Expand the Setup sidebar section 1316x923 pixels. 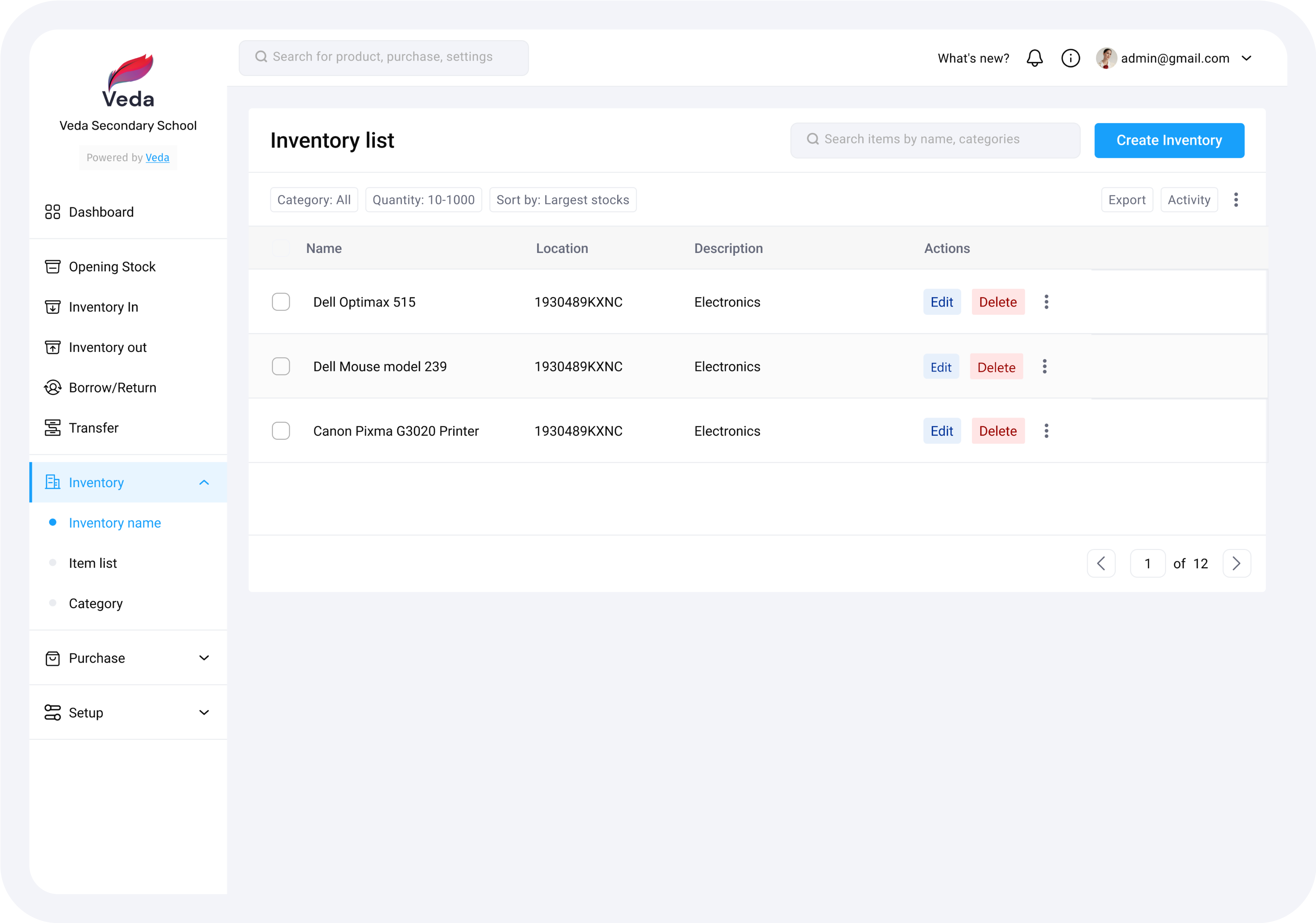click(x=203, y=712)
